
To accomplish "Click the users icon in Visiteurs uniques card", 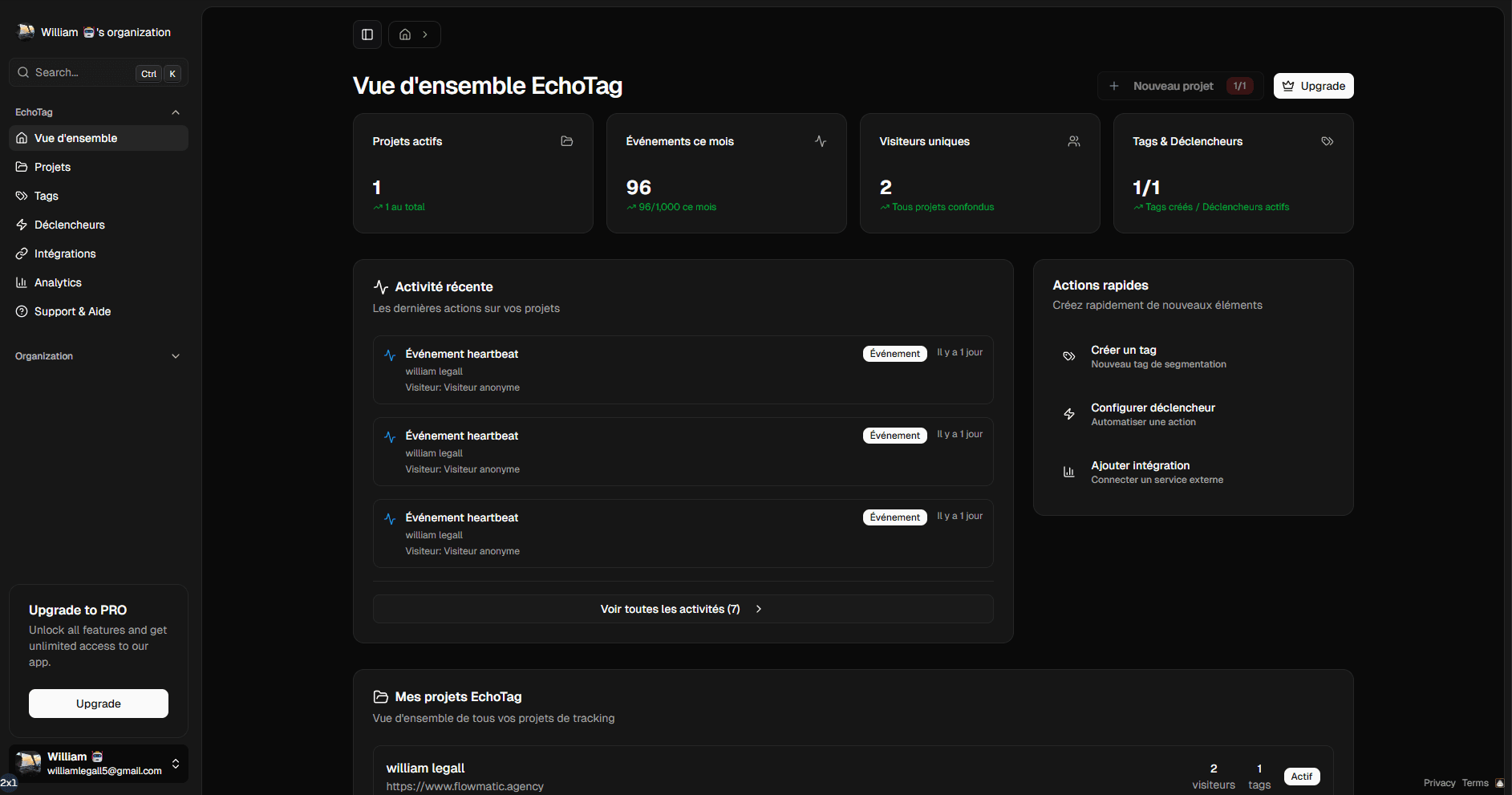I will click(x=1073, y=141).
